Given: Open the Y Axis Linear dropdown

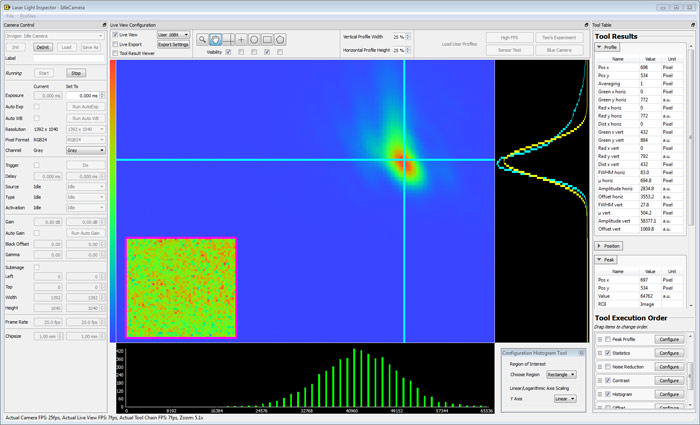Looking at the screenshot, I should [565, 397].
